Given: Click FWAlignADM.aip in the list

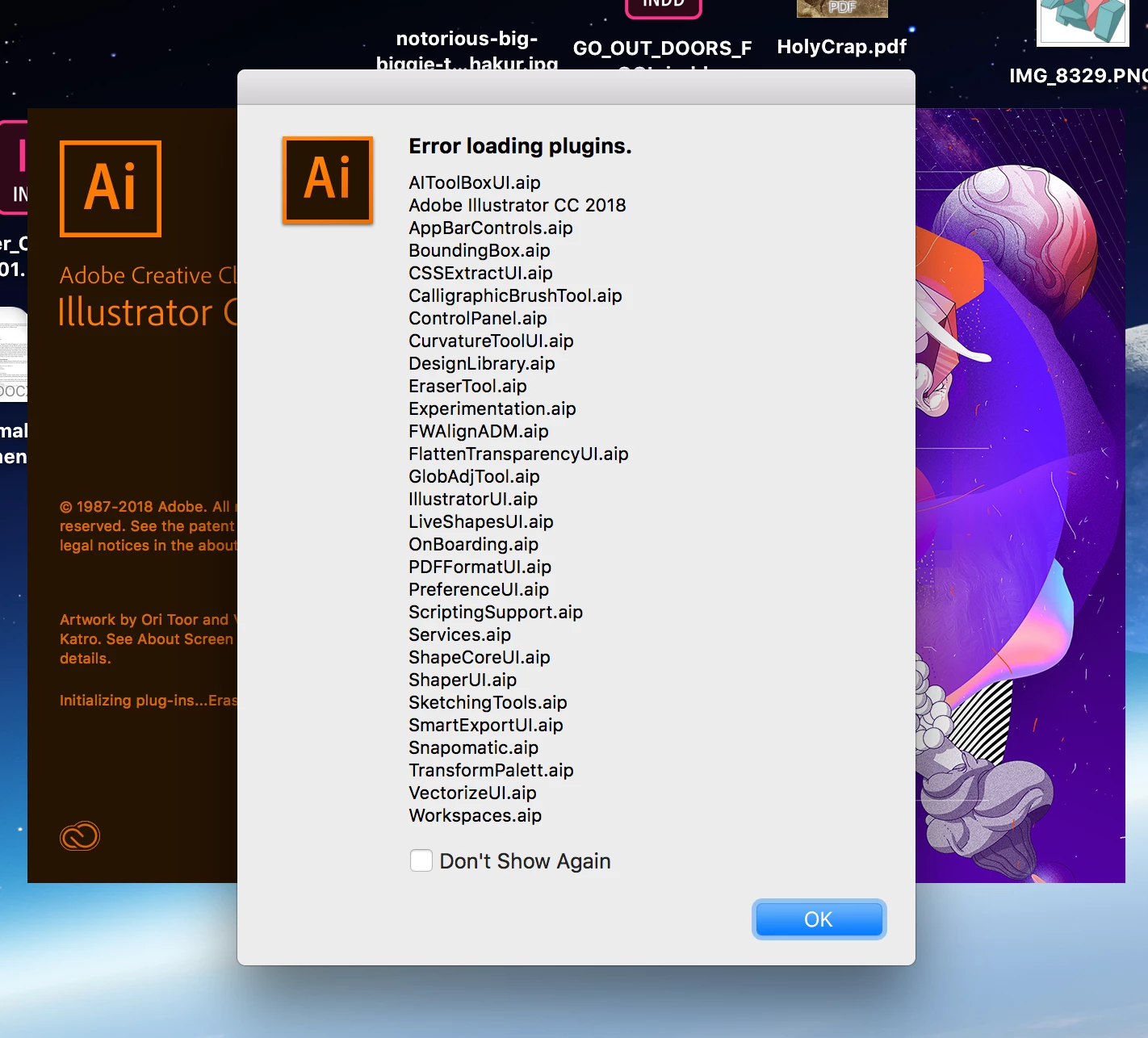Looking at the screenshot, I should point(479,431).
